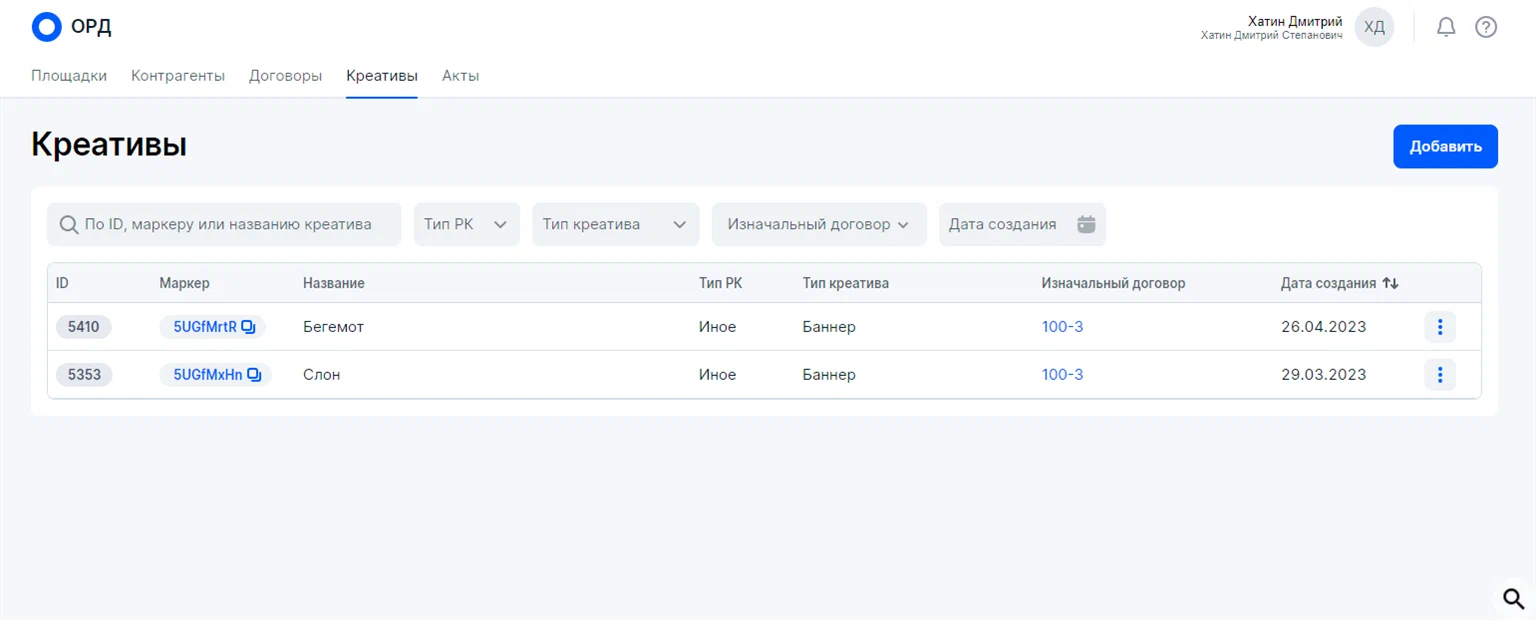Expand the Тип креатива filter dropdown
This screenshot has width=1536, height=620.
coord(615,224)
